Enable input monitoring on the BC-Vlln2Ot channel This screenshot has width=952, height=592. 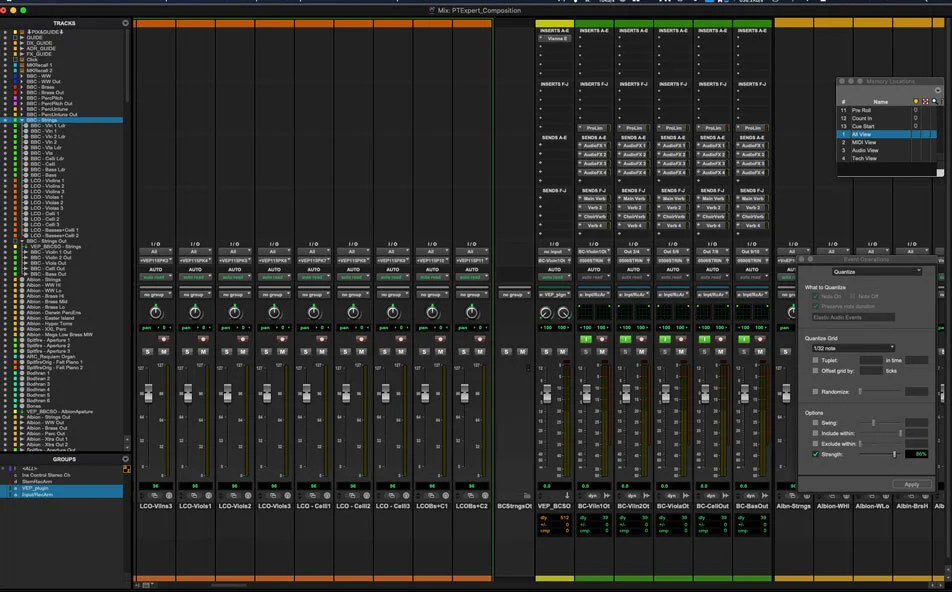(x=625, y=338)
